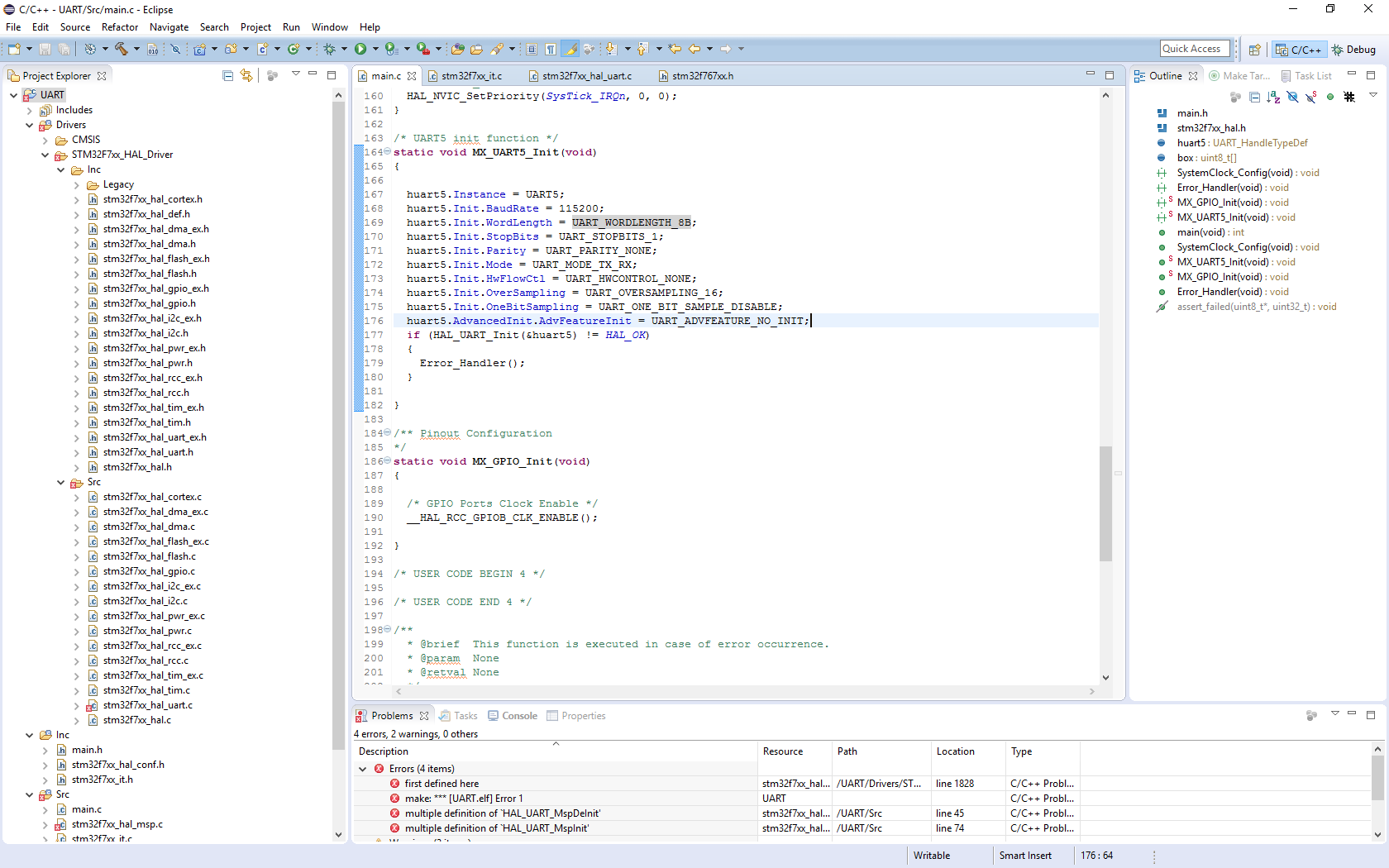This screenshot has height=868, width=1389.
Task: Click the Build hammer icon
Action: [x=121, y=49]
